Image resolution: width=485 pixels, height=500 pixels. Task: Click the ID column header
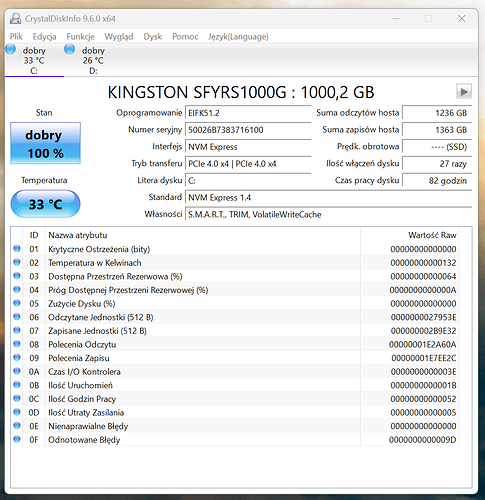point(34,235)
